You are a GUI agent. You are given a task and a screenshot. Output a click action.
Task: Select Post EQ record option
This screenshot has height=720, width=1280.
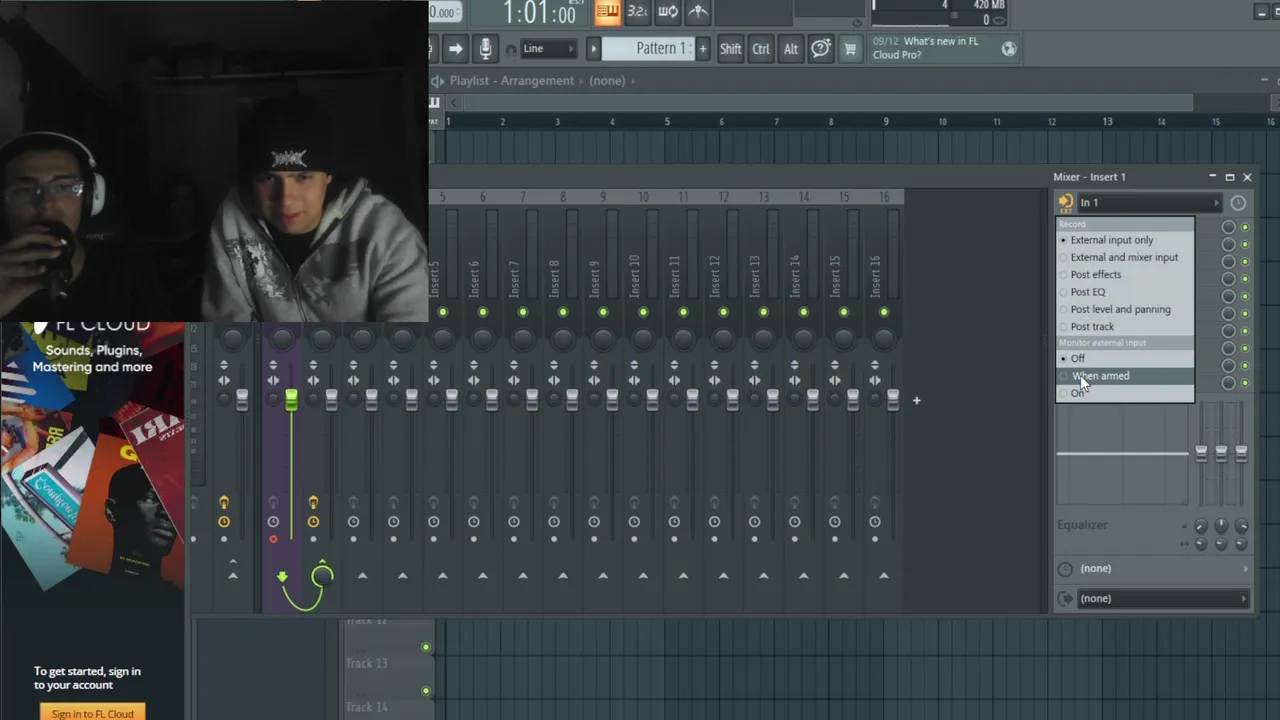pos(1124,292)
